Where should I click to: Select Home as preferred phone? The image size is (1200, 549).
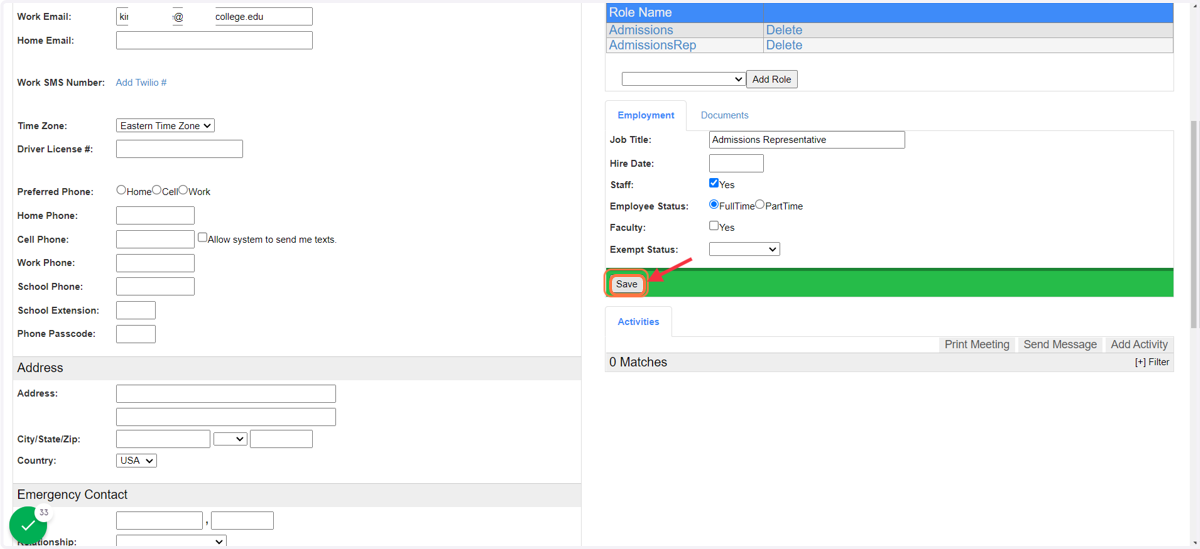click(121, 190)
